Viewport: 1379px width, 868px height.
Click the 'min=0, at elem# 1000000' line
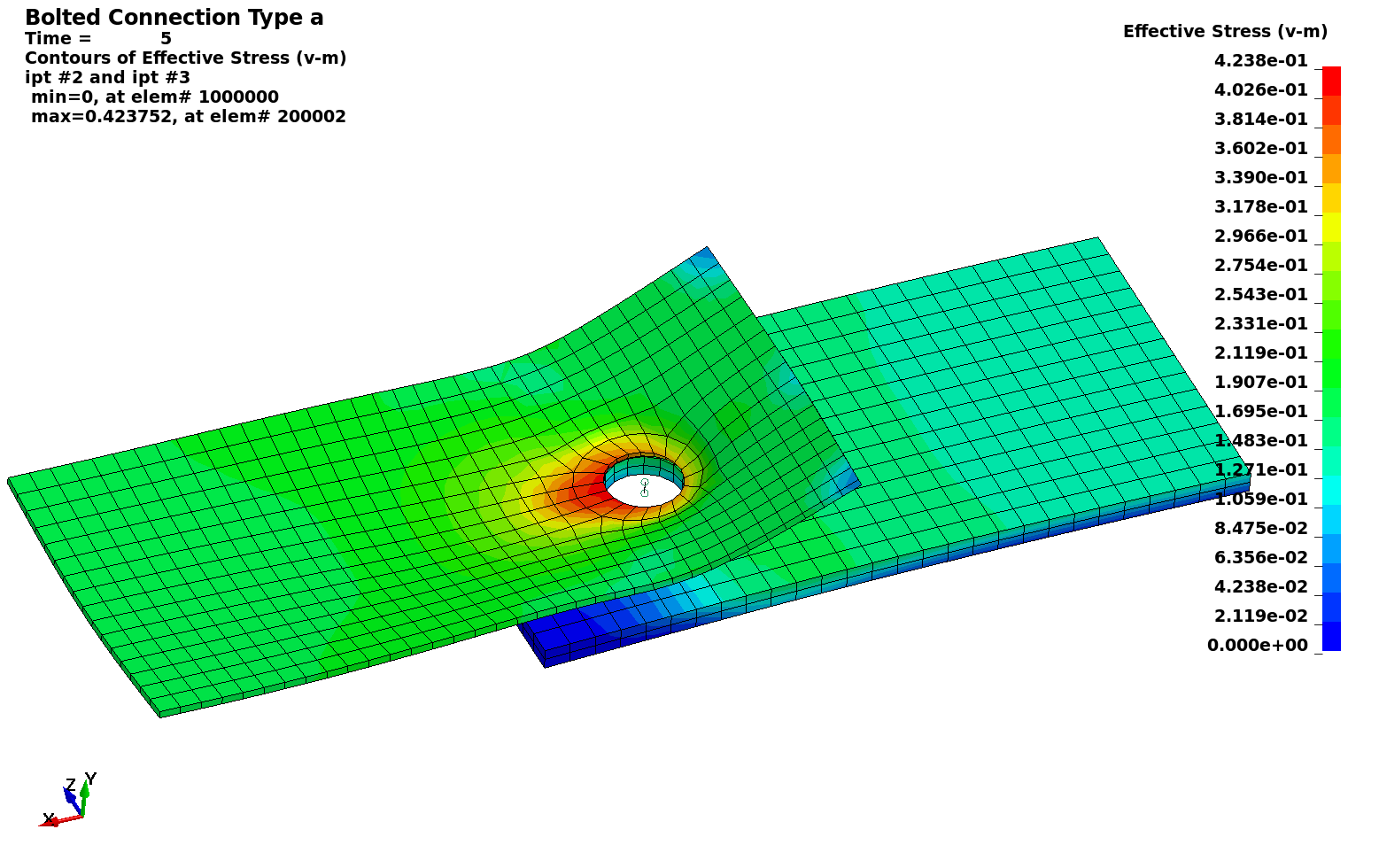click(154, 97)
